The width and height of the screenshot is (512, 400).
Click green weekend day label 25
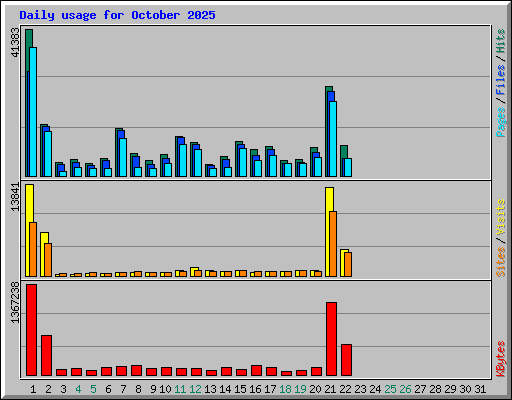[390, 389]
